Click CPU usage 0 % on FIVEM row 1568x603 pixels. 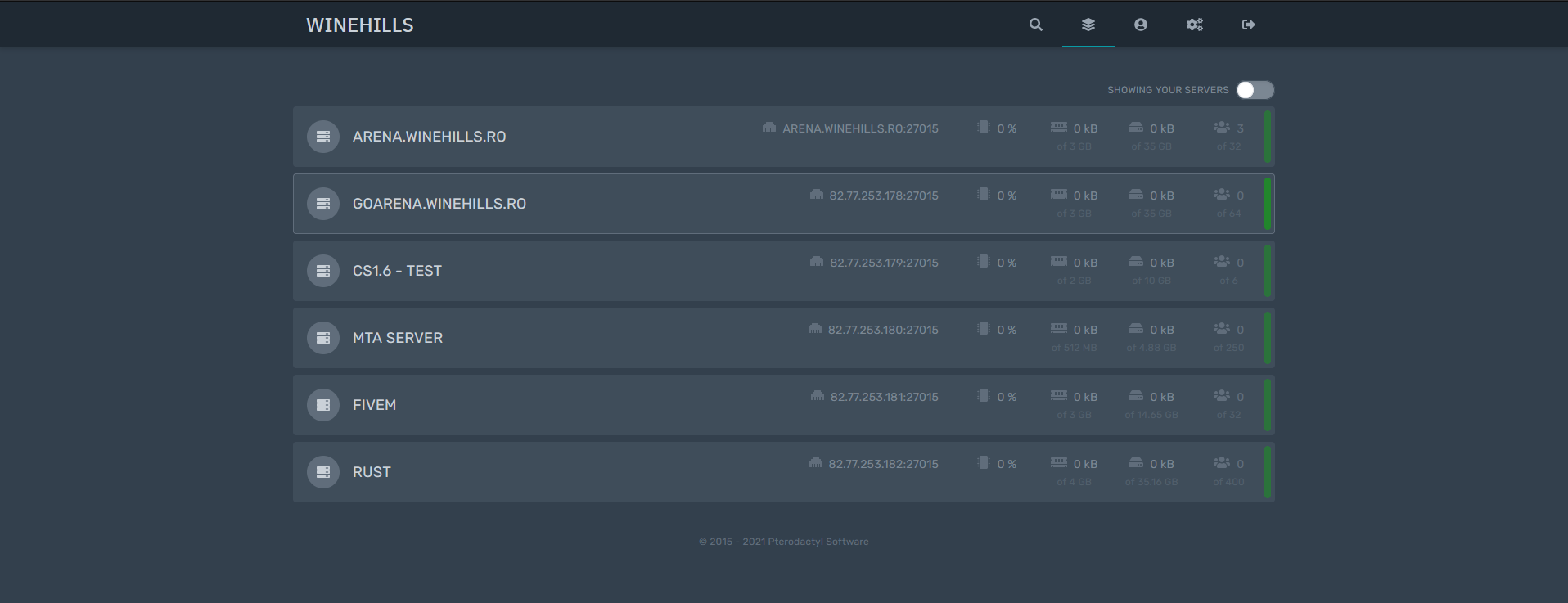[x=1006, y=397]
